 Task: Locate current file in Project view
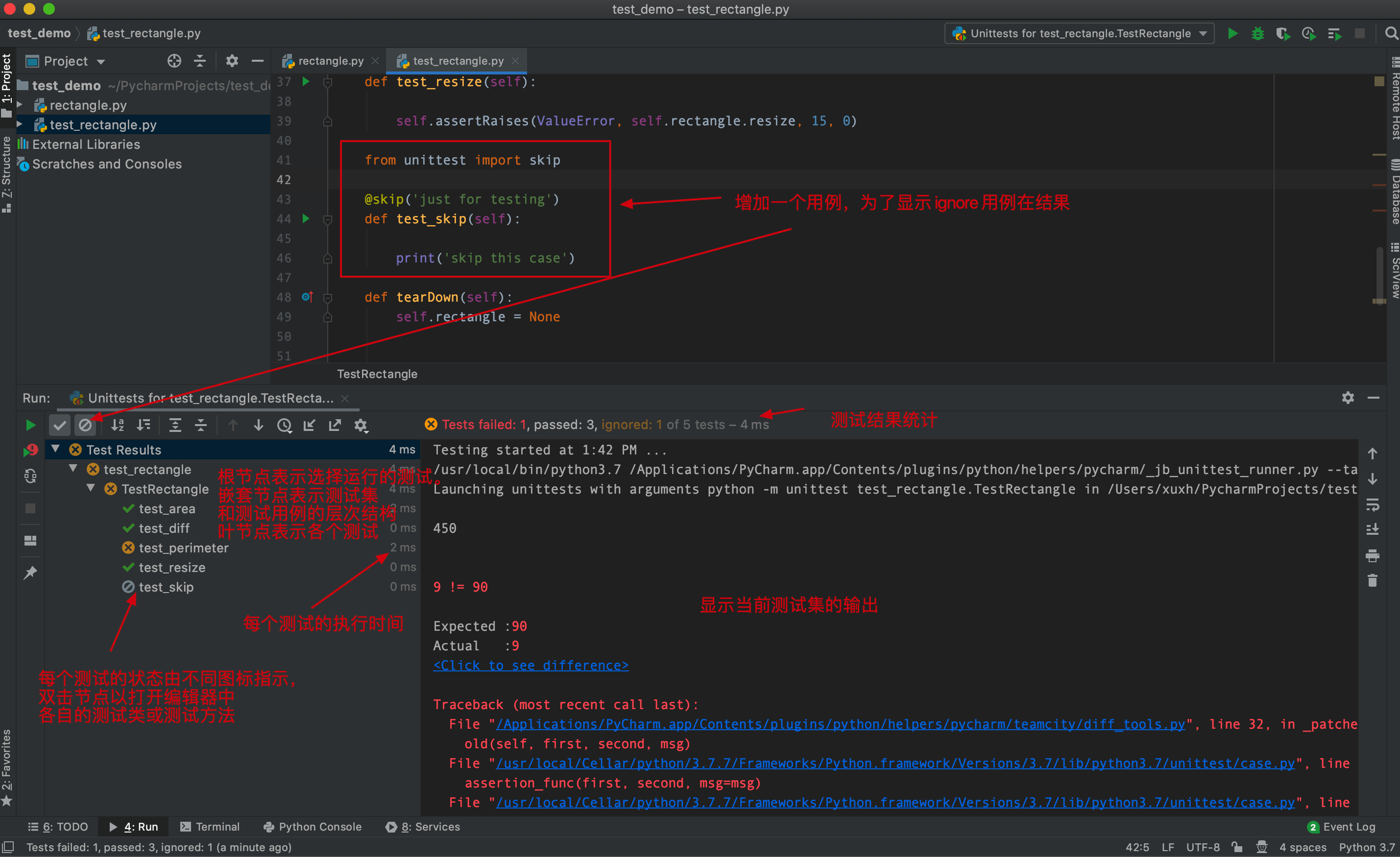coord(174,61)
